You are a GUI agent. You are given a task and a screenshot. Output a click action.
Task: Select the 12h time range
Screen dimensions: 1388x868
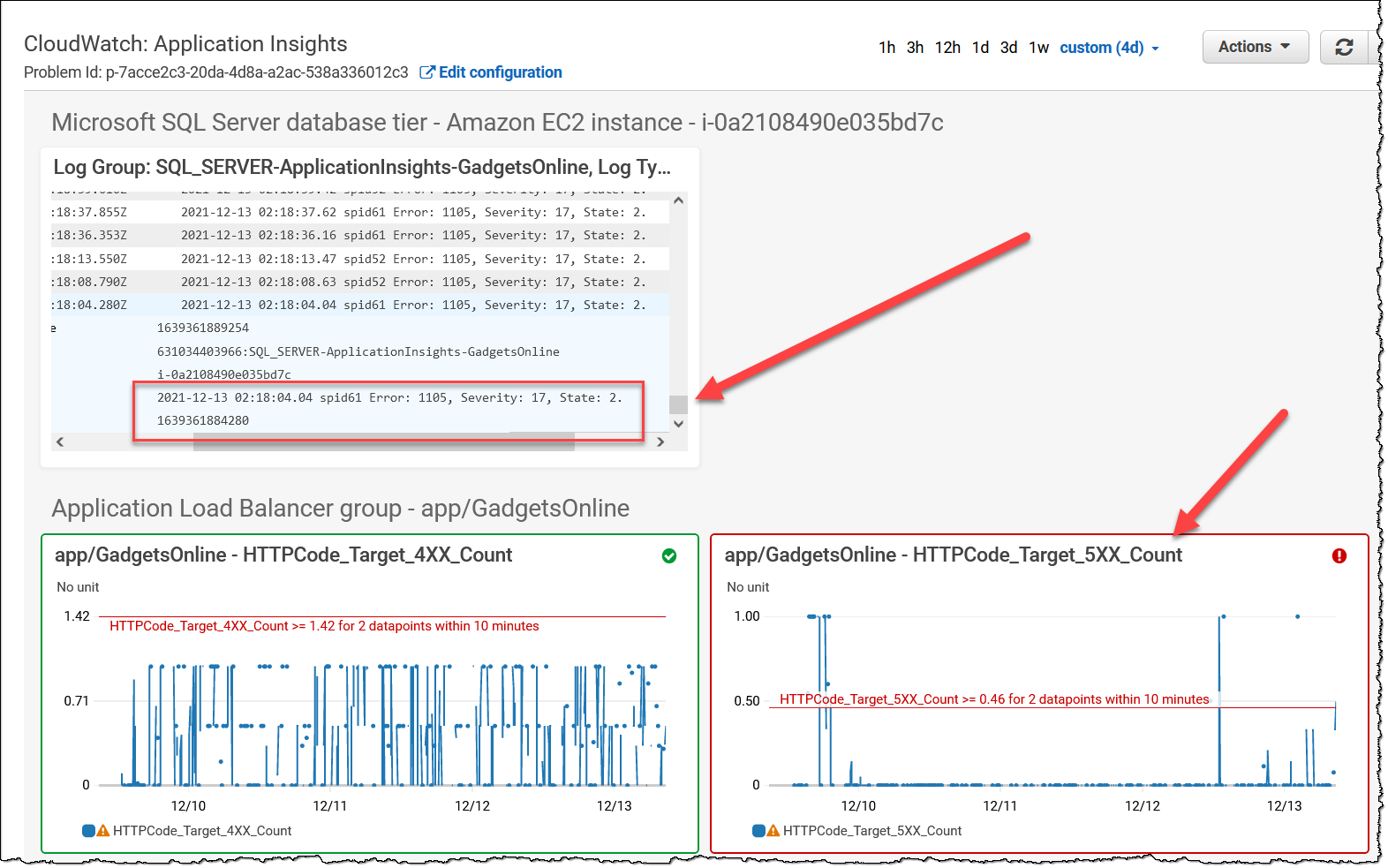(x=947, y=48)
